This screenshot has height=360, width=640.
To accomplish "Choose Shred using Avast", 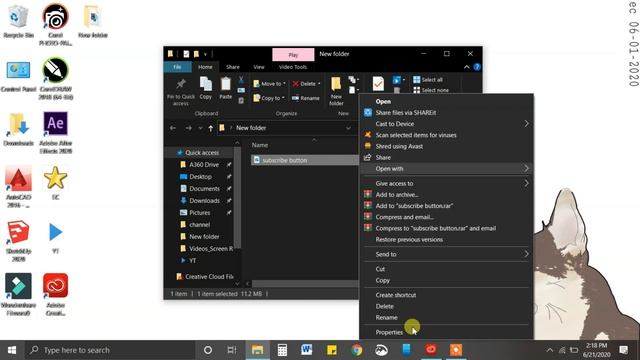I will pos(399,146).
